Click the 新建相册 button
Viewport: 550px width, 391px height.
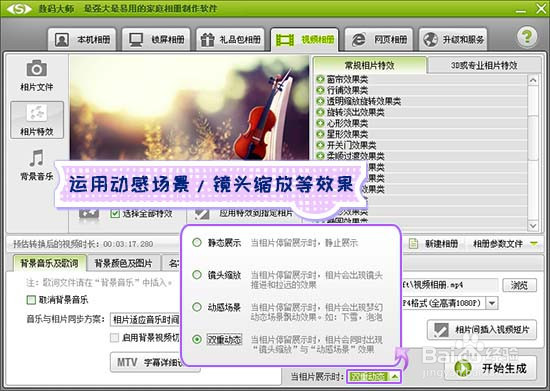click(x=434, y=243)
